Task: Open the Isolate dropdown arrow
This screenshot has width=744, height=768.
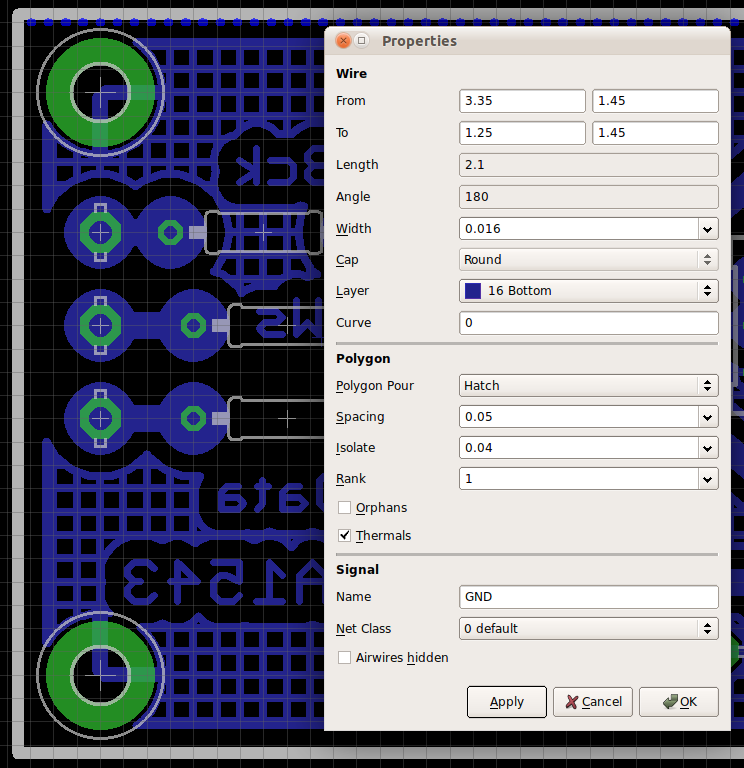Action: (x=708, y=448)
